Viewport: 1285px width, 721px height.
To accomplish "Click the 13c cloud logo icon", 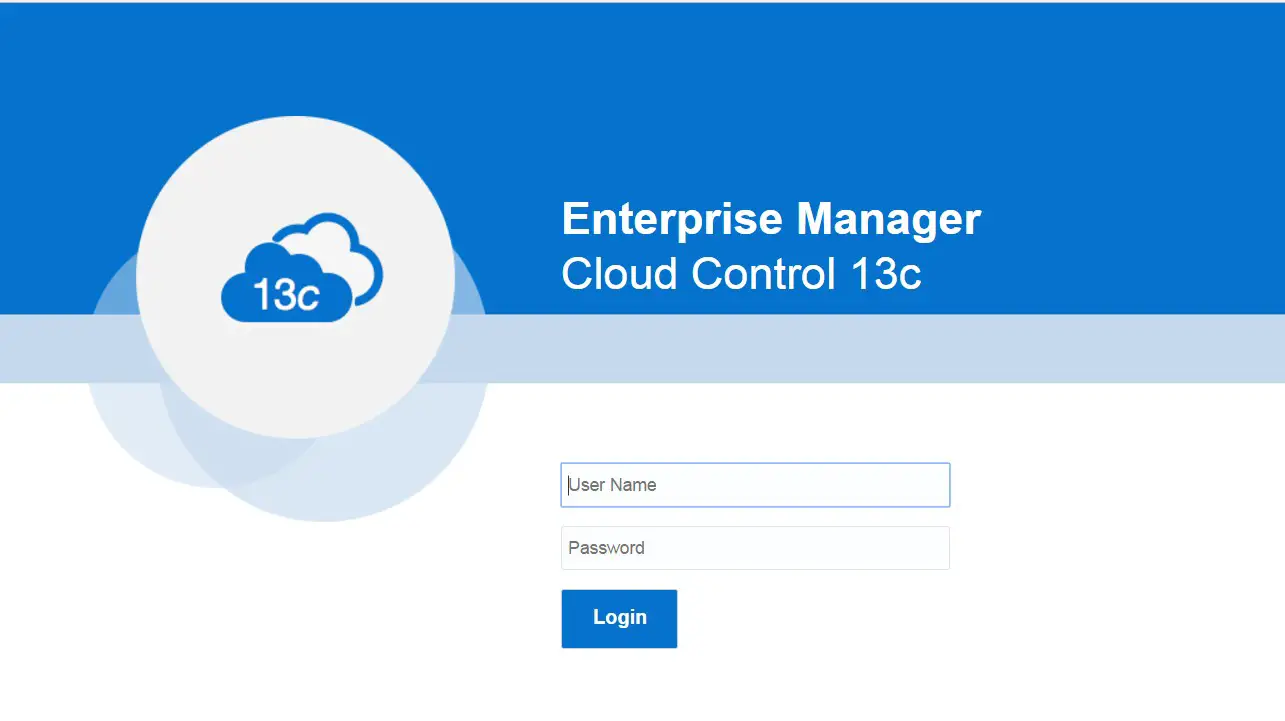I will (302, 267).
